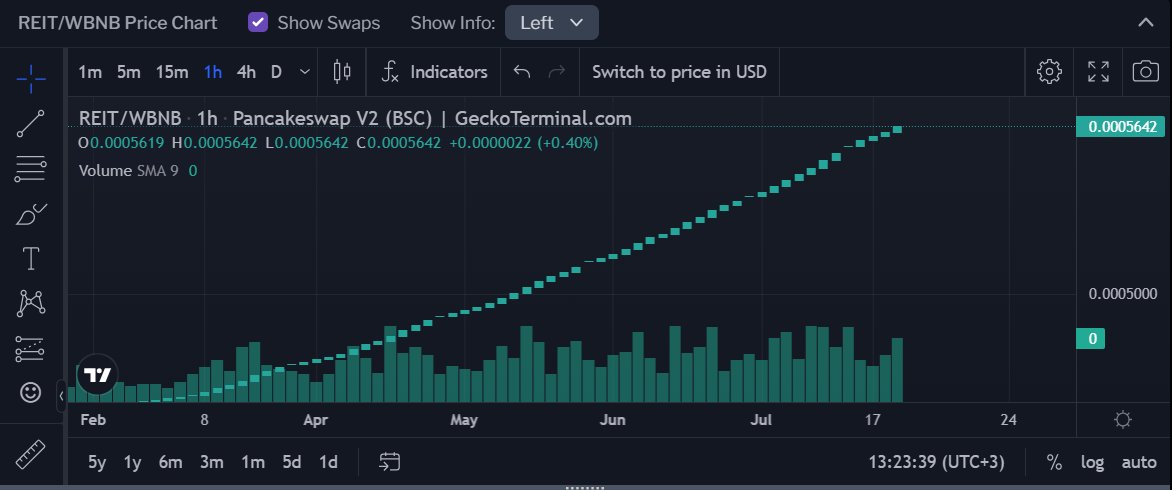Open the forecasting and measurement tools

point(31,349)
